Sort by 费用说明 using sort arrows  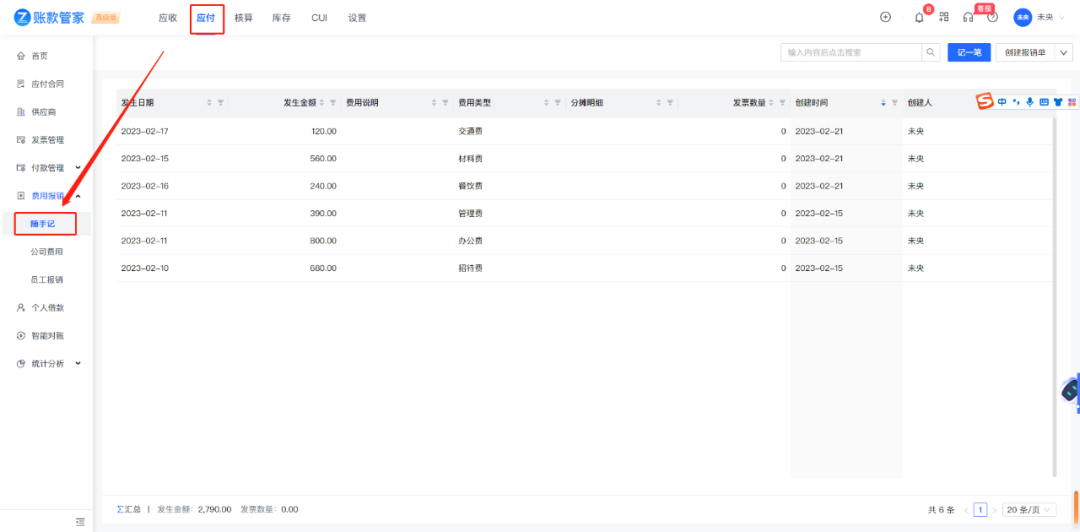click(x=434, y=103)
